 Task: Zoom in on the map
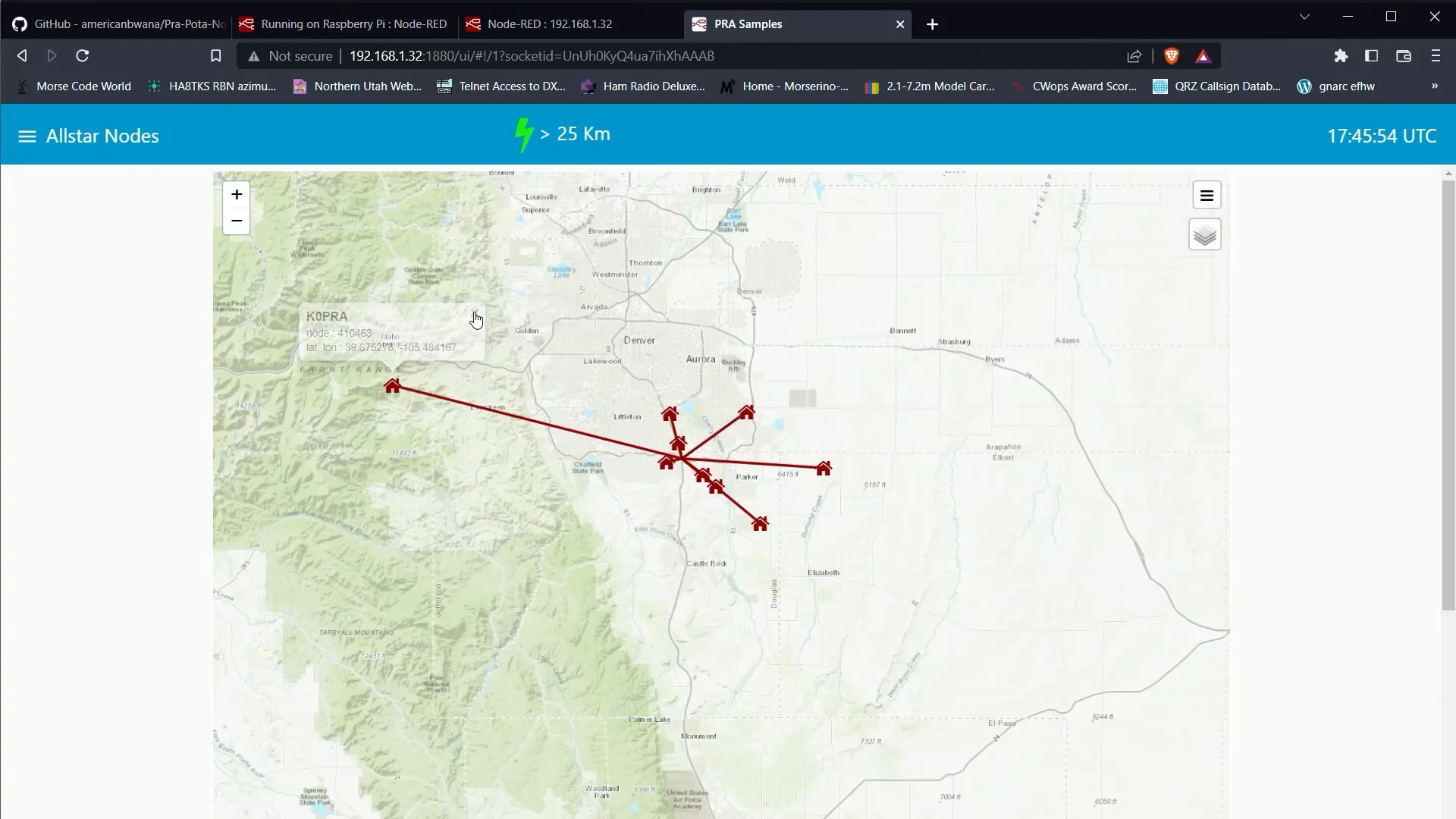click(237, 195)
